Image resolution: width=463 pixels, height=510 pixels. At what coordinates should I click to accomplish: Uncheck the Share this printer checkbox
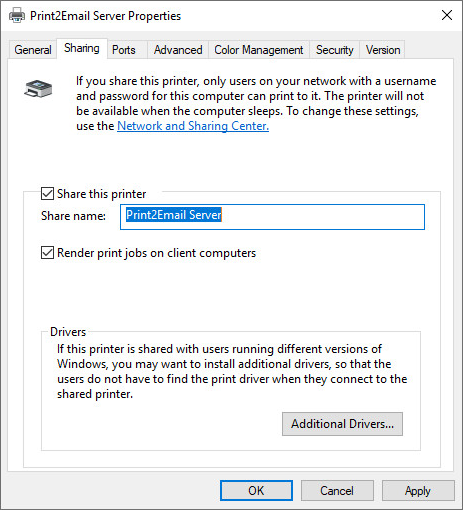[x=47, y=194]
